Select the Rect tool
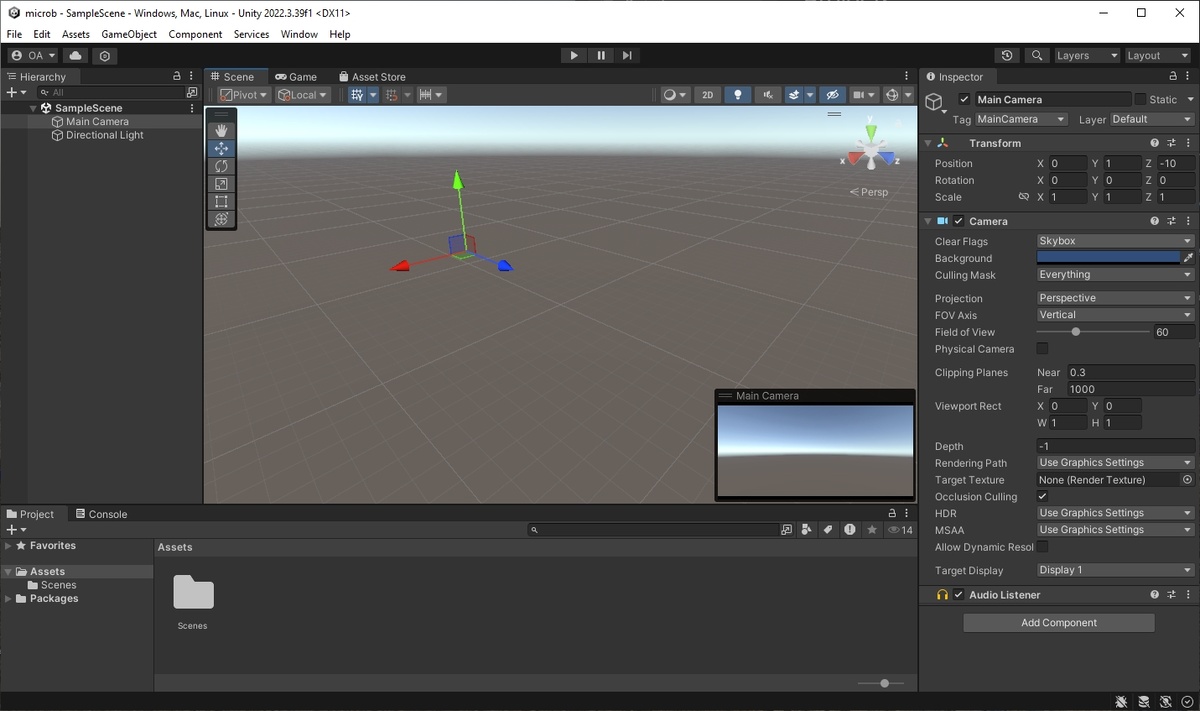 [221, 201]
